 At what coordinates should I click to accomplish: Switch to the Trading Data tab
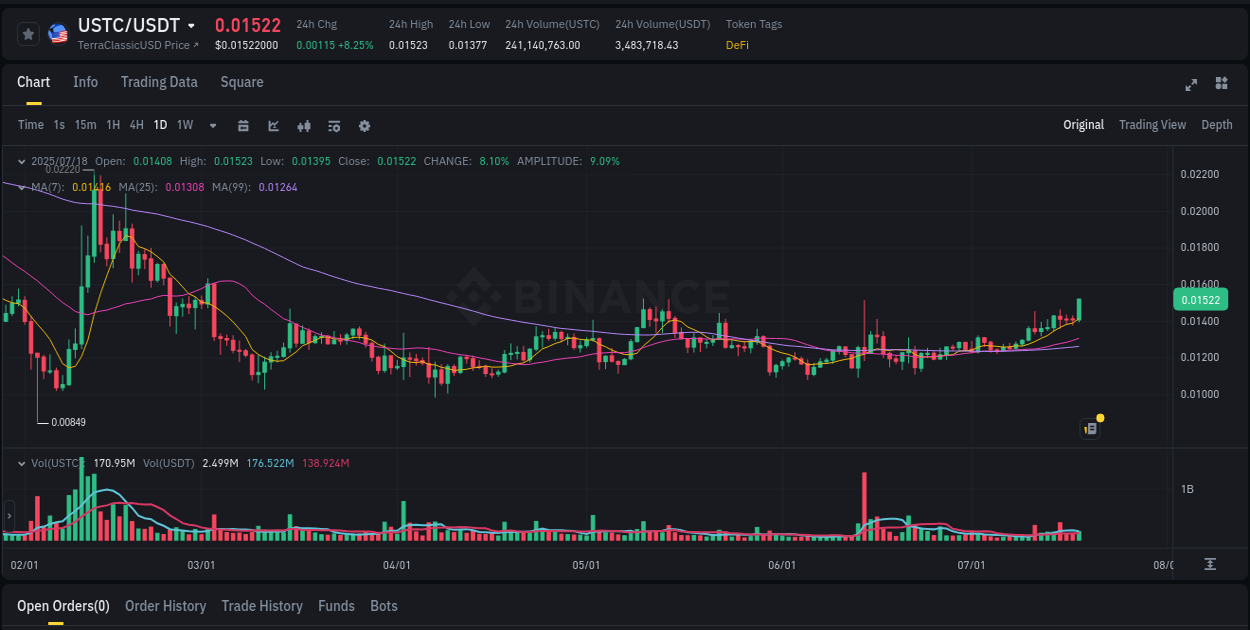coord(159,82)
